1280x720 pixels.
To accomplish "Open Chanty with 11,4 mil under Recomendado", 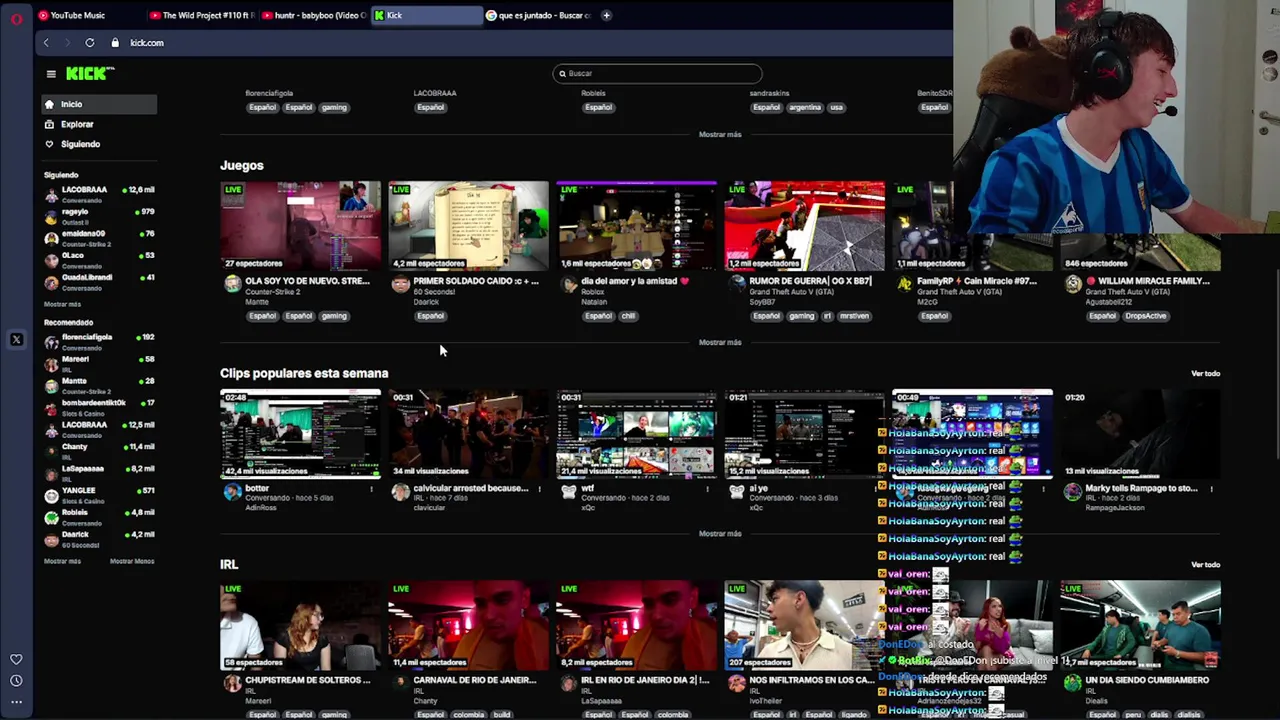I will click(x=99, y=451).
